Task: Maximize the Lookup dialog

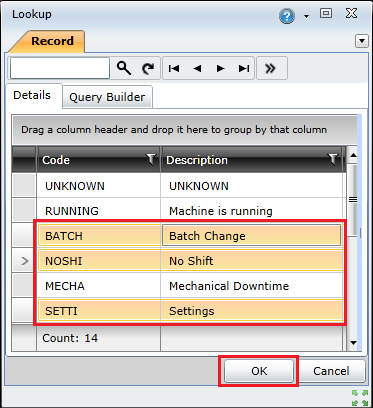Action: click(x=326, y=13)
